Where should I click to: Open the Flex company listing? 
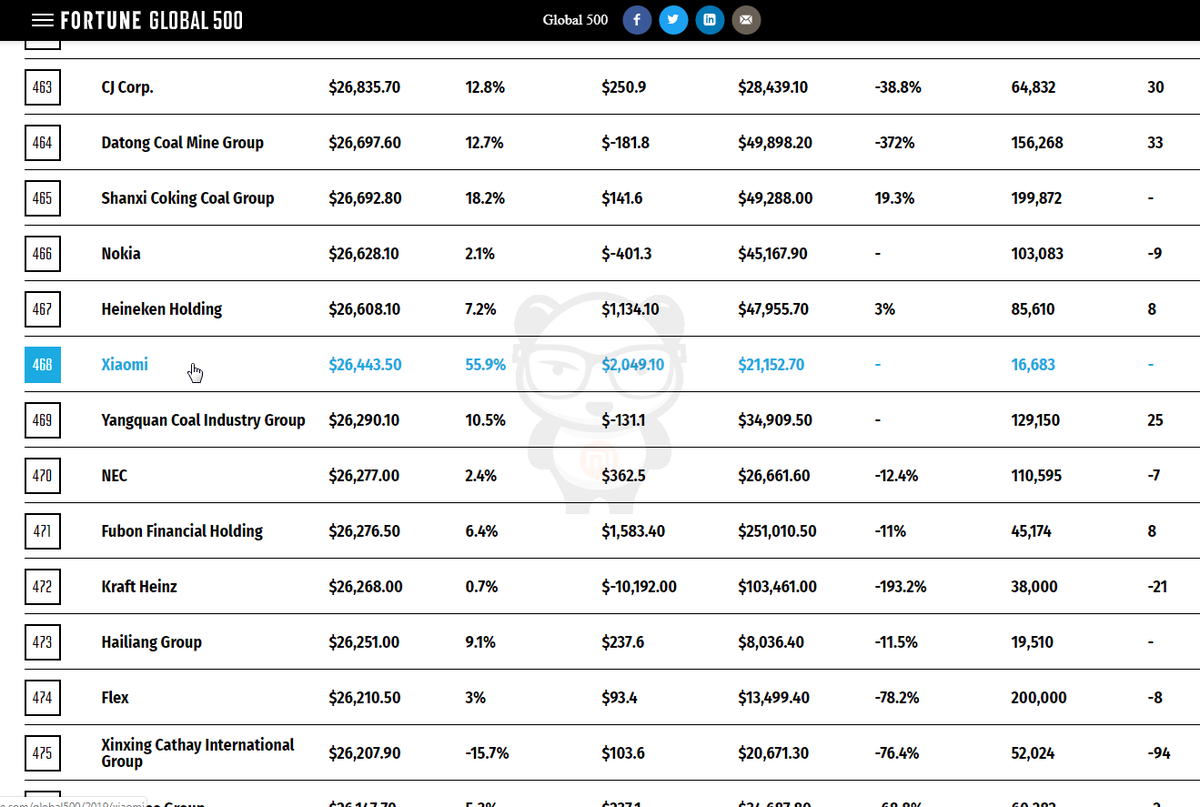115,698
